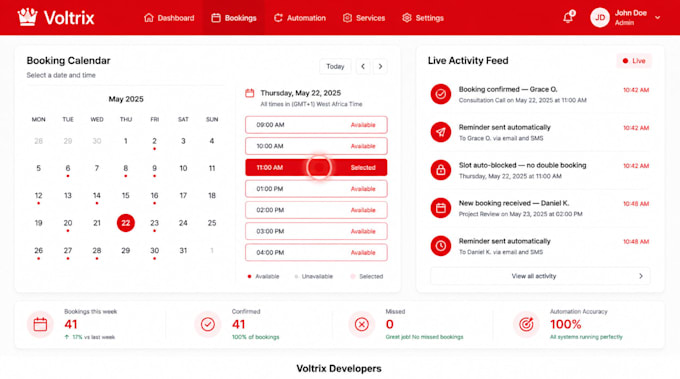Select May 22 on the calendar
The height and width of the screenshot is (379, 680).
[126, 223]
